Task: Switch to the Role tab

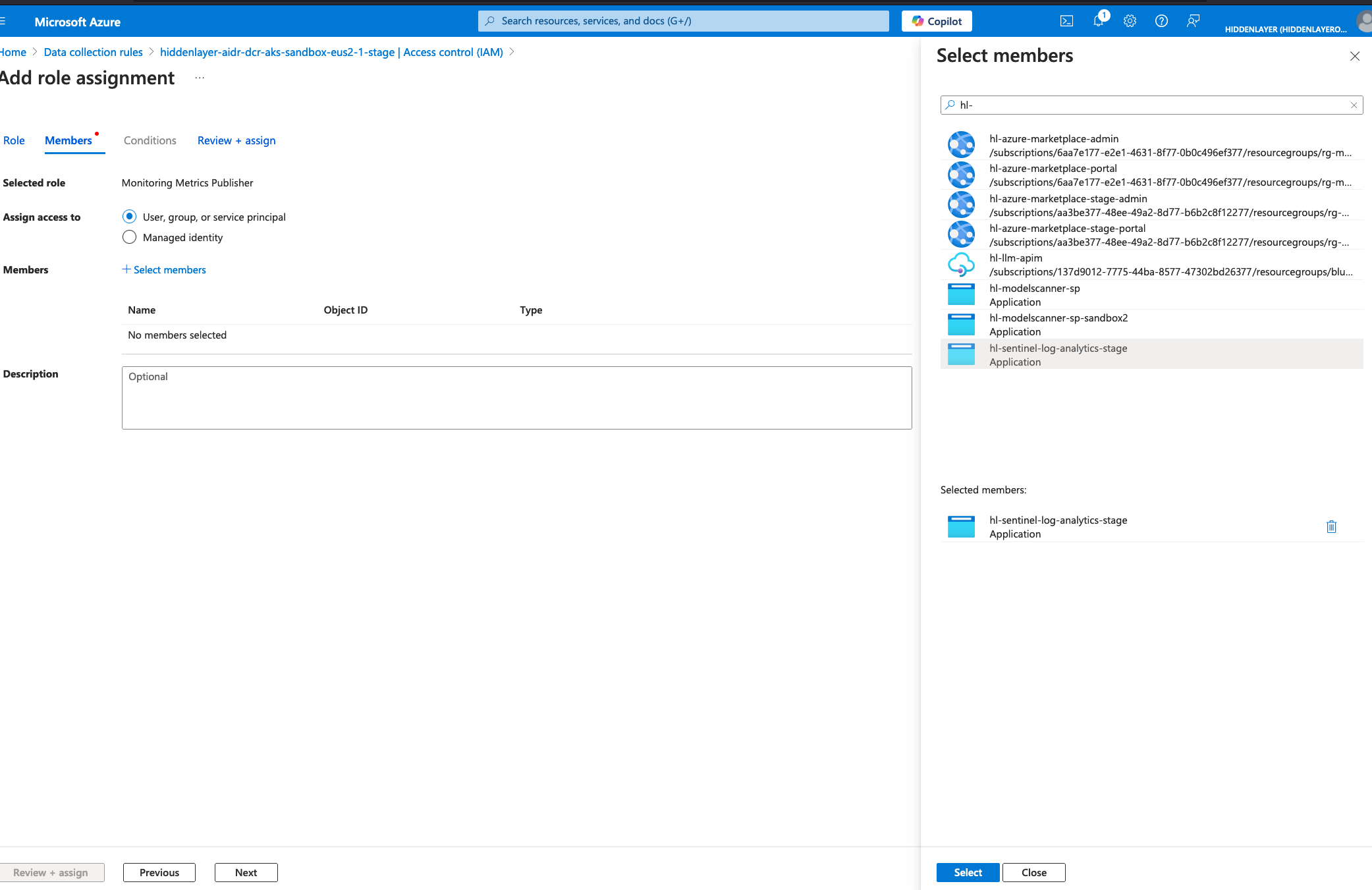Action: coord(14,140)
